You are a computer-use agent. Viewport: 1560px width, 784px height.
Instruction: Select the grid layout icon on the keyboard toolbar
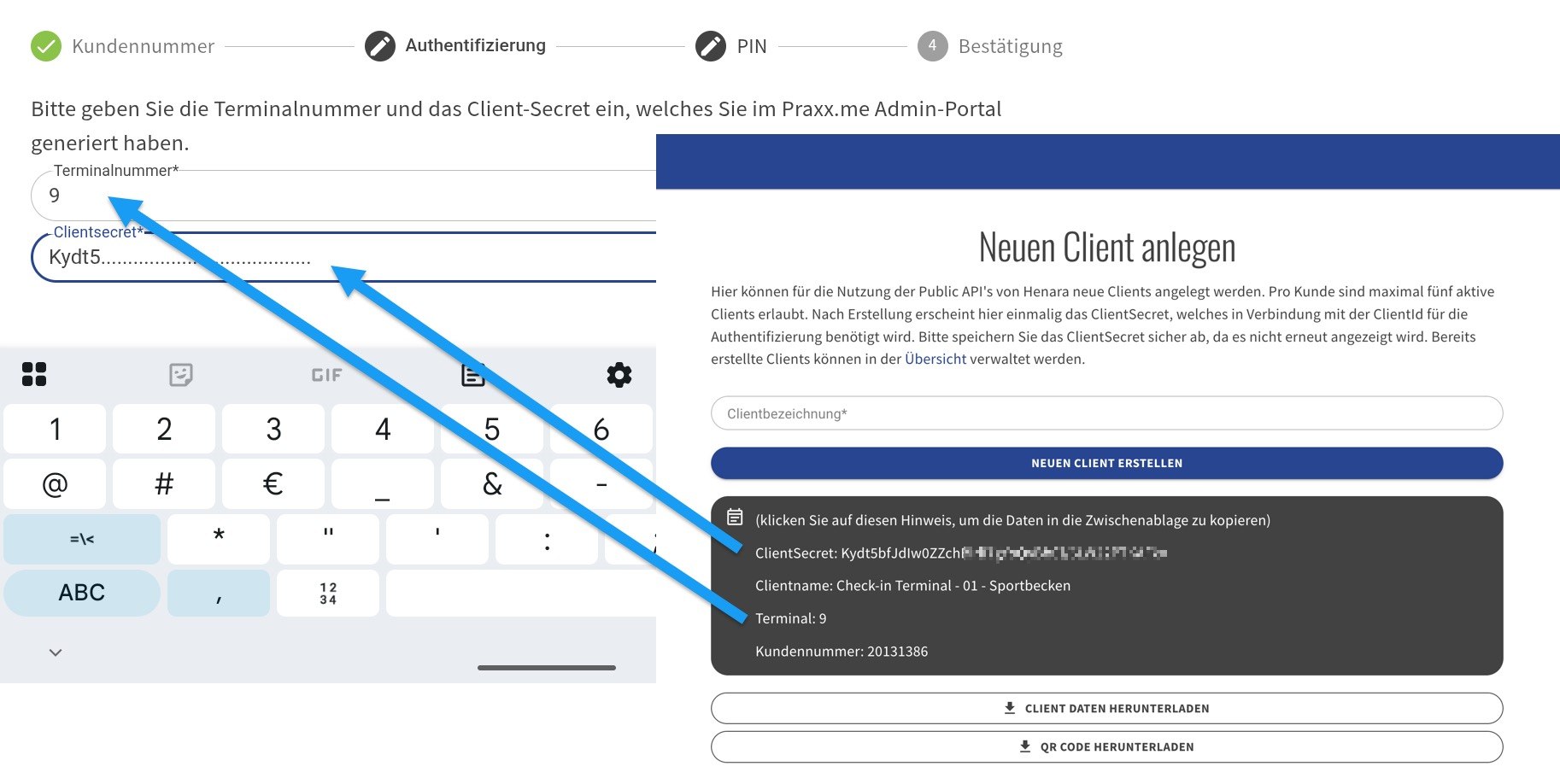33,375
